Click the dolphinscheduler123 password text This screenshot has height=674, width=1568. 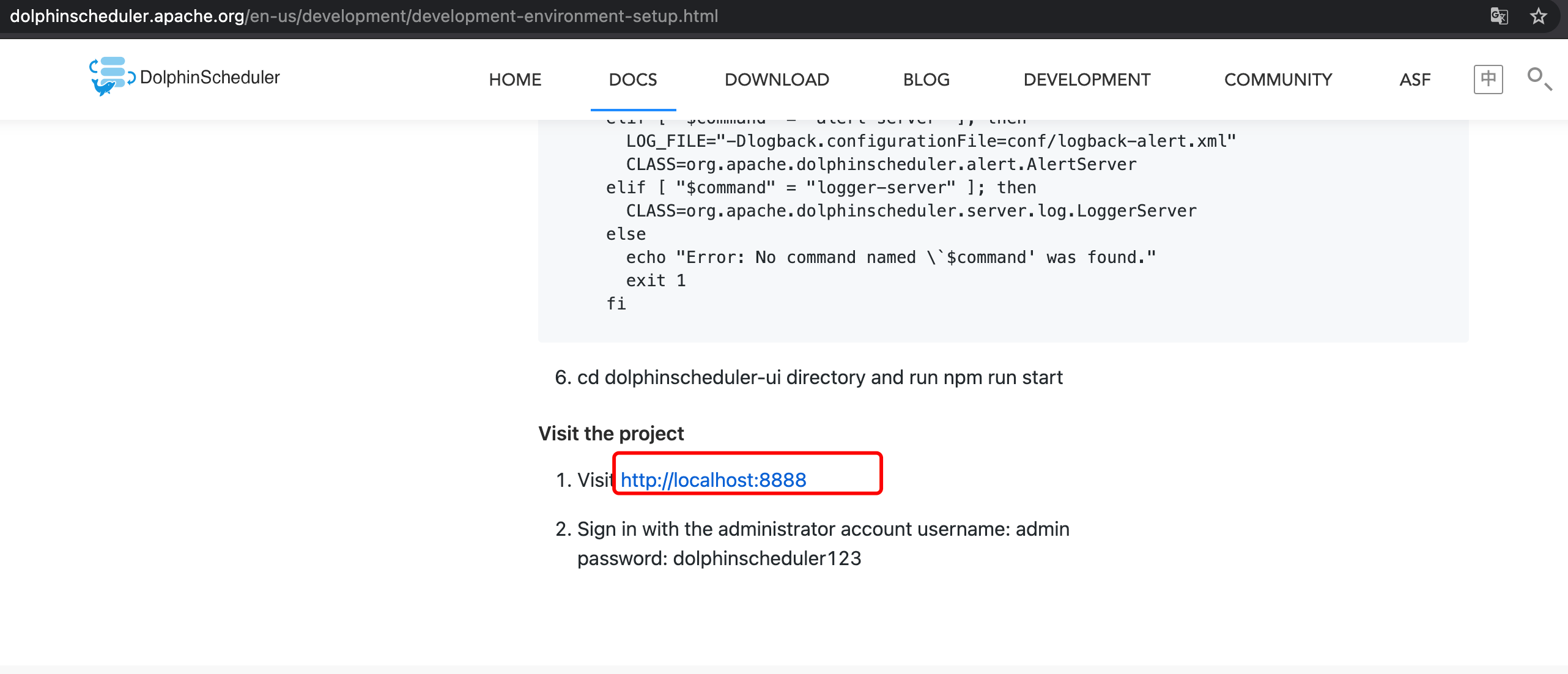coord(767,558)
